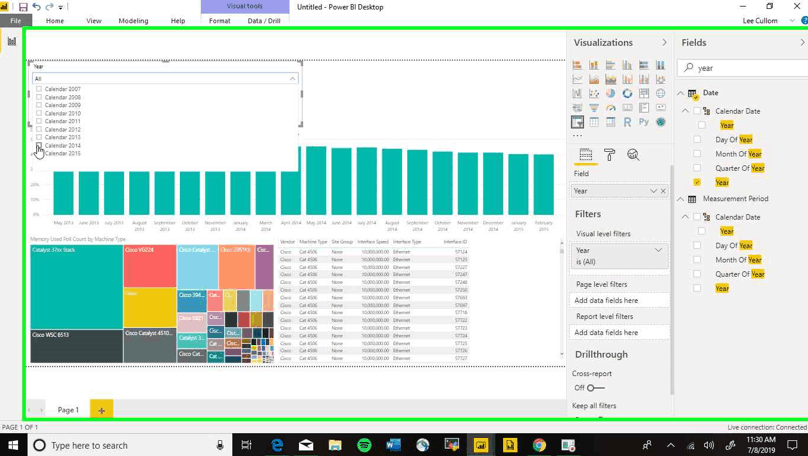808x456 pixels.
Task: Choose the Scatter chart visual
Action: [x=594, y=93]
